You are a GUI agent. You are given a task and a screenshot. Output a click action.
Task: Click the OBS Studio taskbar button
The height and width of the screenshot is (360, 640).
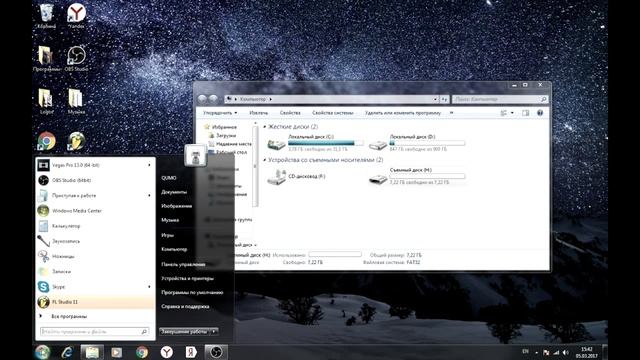pyautogui.click(x=216, y=352)
